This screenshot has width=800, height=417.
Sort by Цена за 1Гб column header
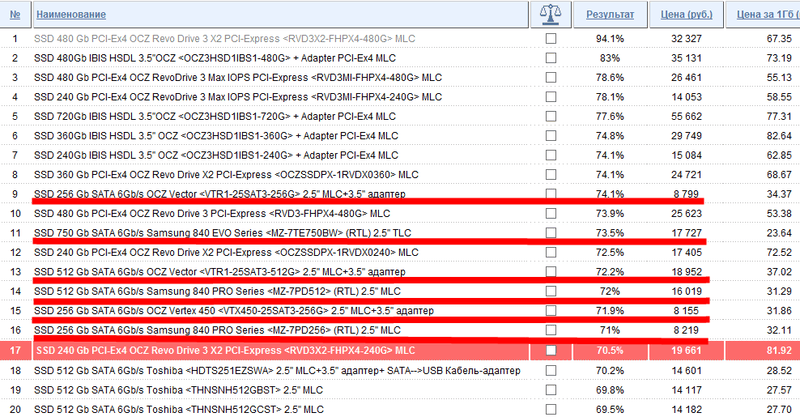tap(767, 15)
